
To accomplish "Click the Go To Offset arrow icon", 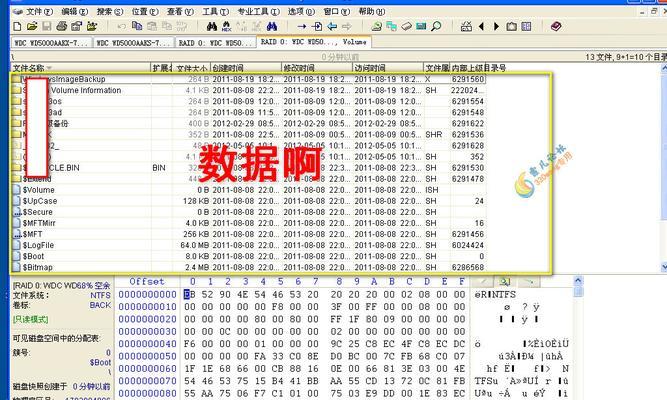I will pos(302,26).
